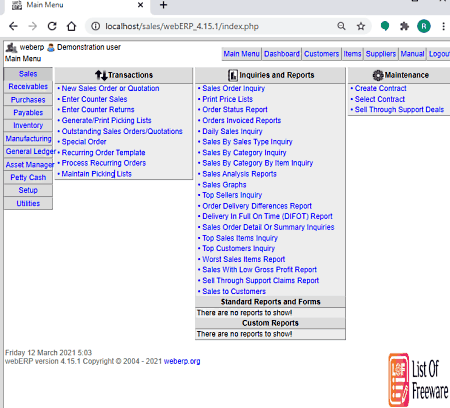The image size is (450, 408).
Task: Select the Asset Manager module
Action: pyautogui.click(x=30, y=165)
